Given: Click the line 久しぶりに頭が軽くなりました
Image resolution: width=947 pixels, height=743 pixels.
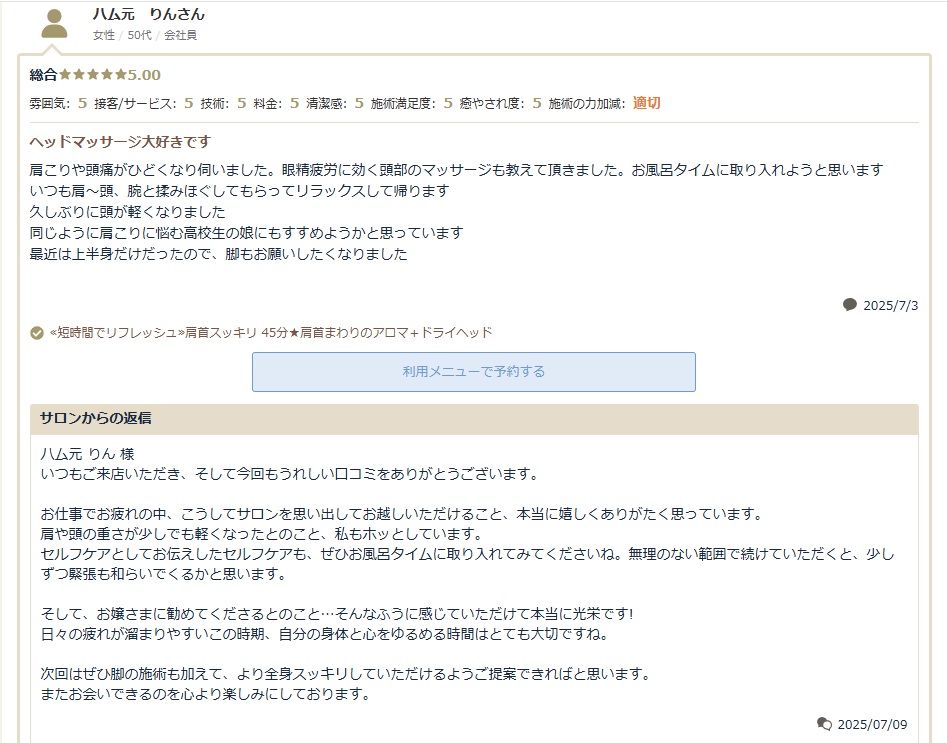Looking at the screenshot, I should click(127, 212).
